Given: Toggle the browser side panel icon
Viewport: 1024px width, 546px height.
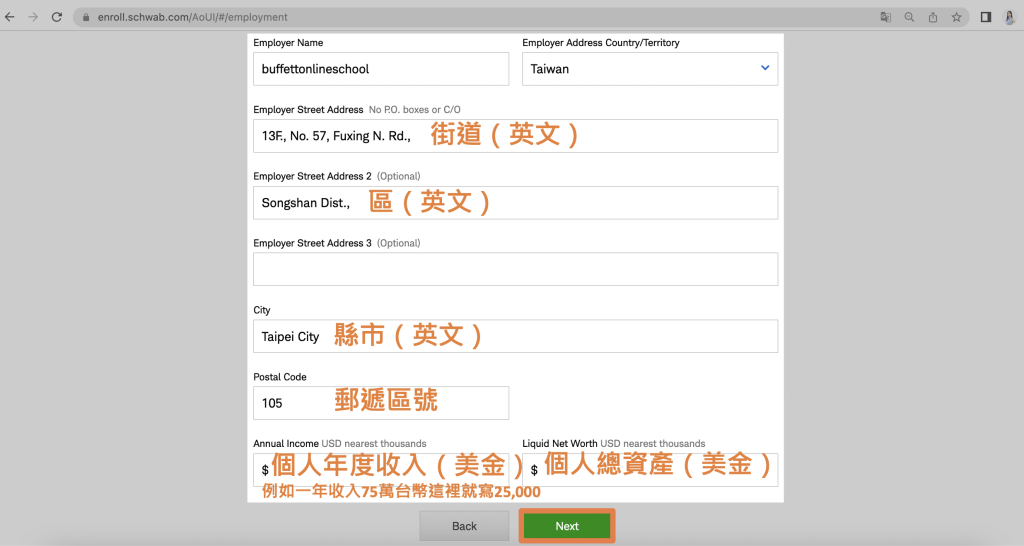Looking at the screenshot, I should tap(986, 17).
